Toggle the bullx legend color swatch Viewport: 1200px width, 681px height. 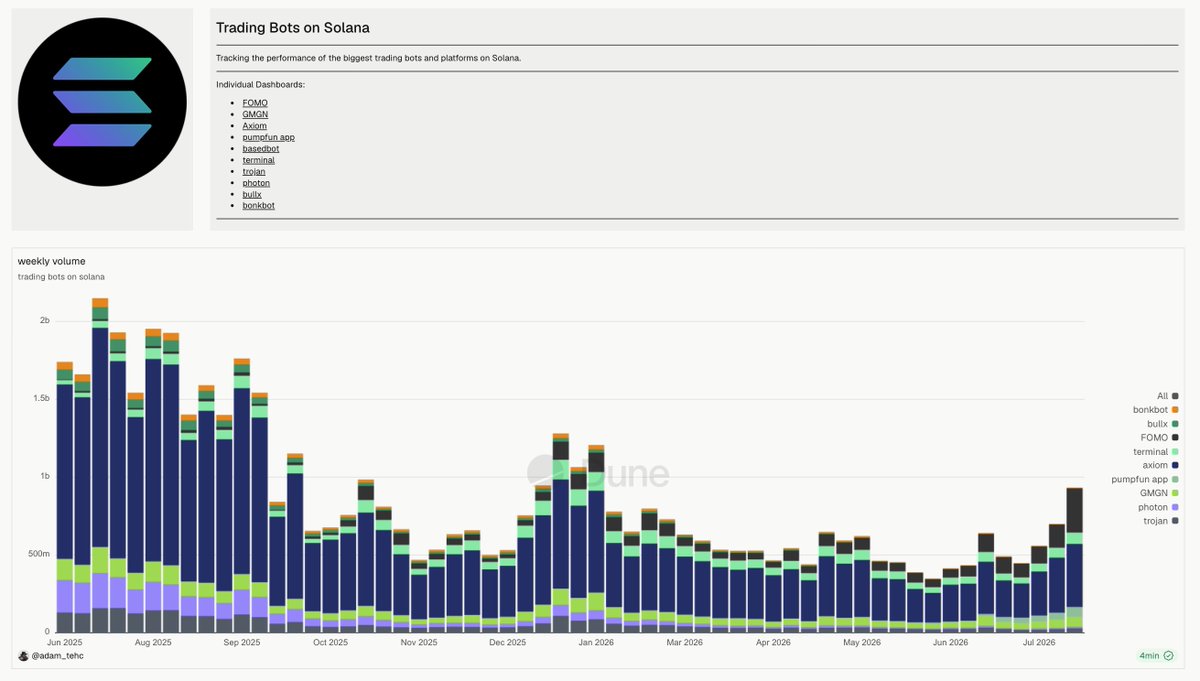(x=1175, y=424)
